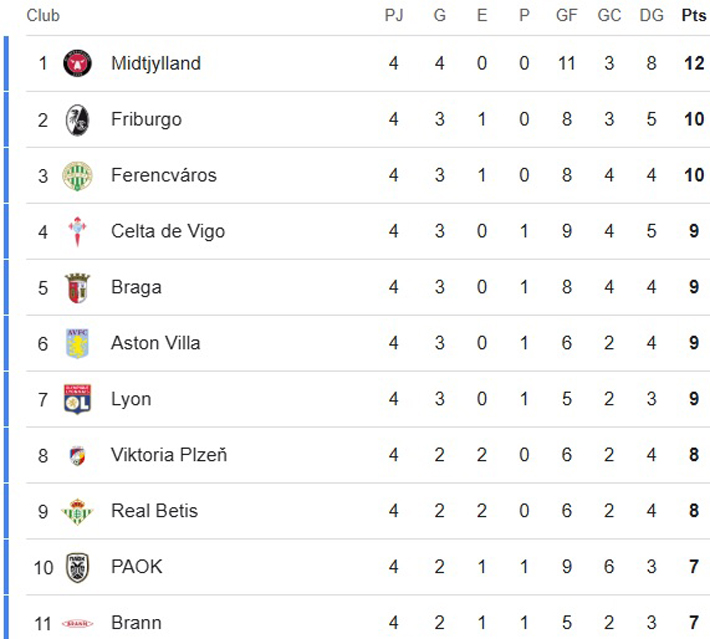The image size is (710, 639).
Task: Open the Midtjylland team name link
Action: click(x=156, y=64)
